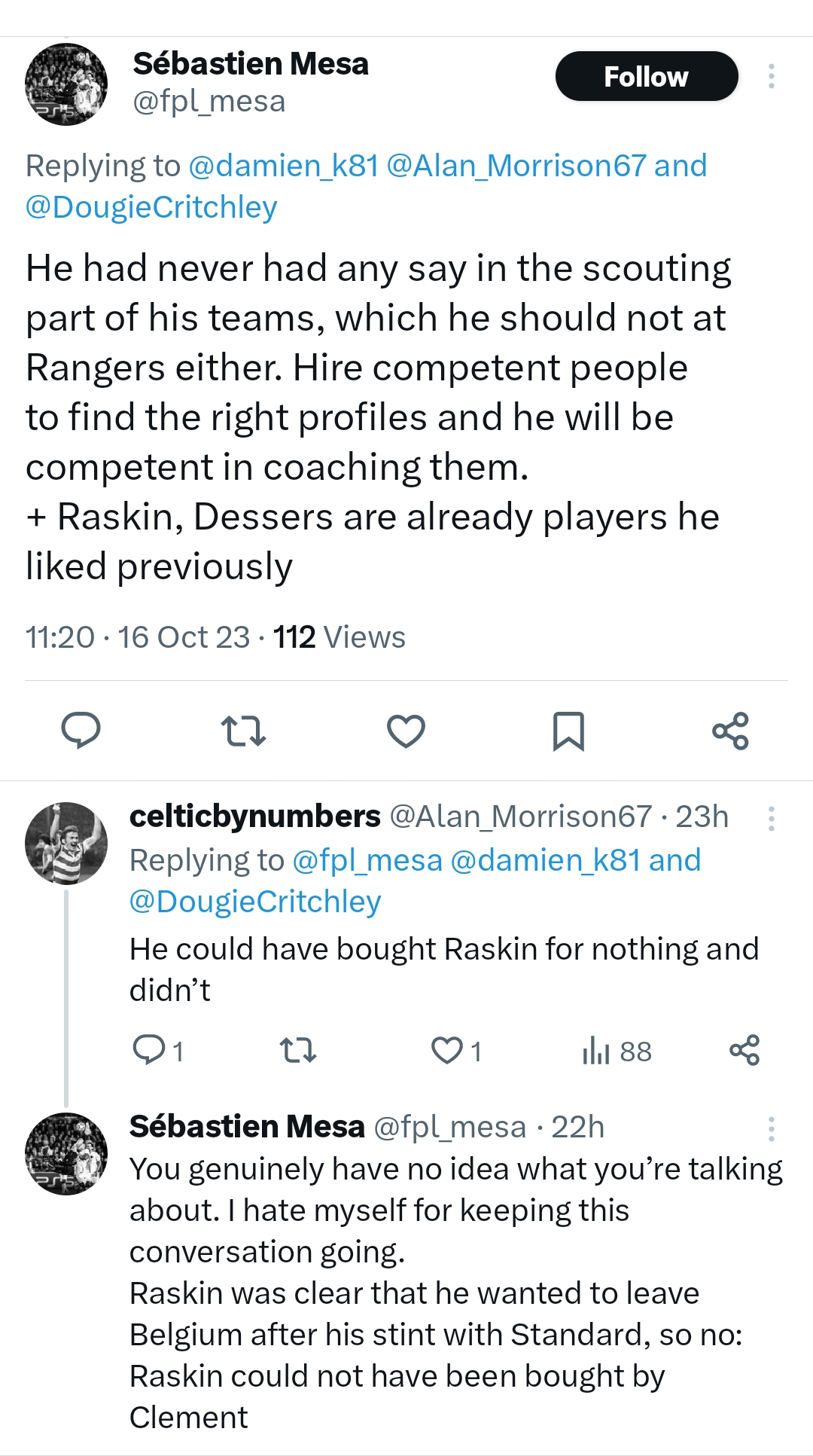Open @fpl_mesa mention in celticbynumbers reply
Viewport: 813px width, 1456px height.
(367, 860)
